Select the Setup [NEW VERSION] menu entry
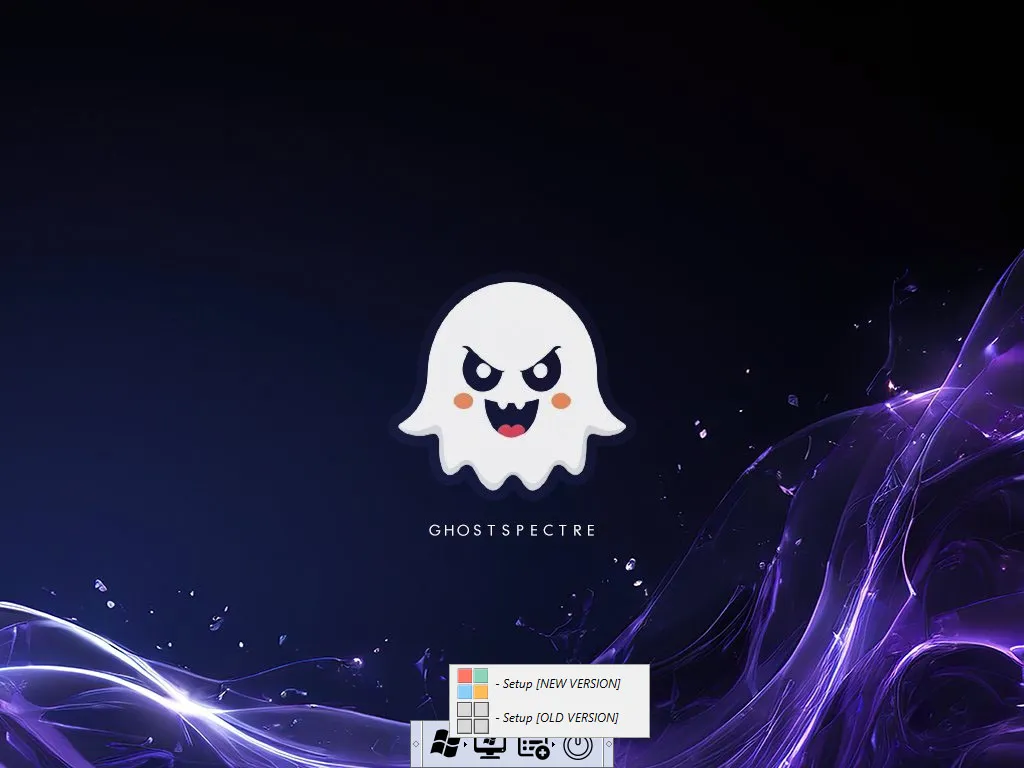 [x=560, y=683]
